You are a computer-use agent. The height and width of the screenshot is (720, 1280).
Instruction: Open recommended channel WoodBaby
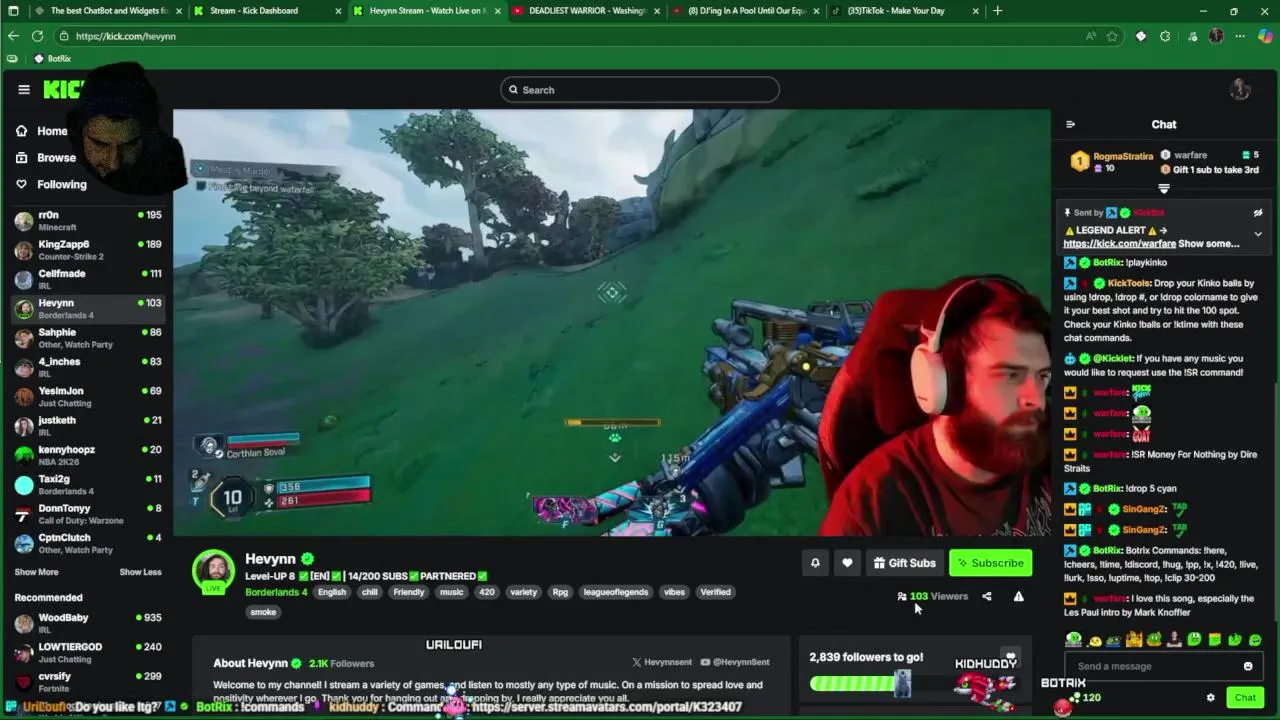(x=88, y=624)
